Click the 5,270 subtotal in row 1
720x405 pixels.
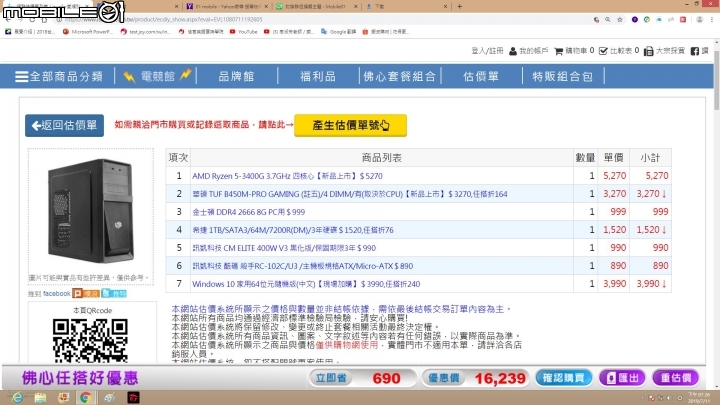coord(657,176)
